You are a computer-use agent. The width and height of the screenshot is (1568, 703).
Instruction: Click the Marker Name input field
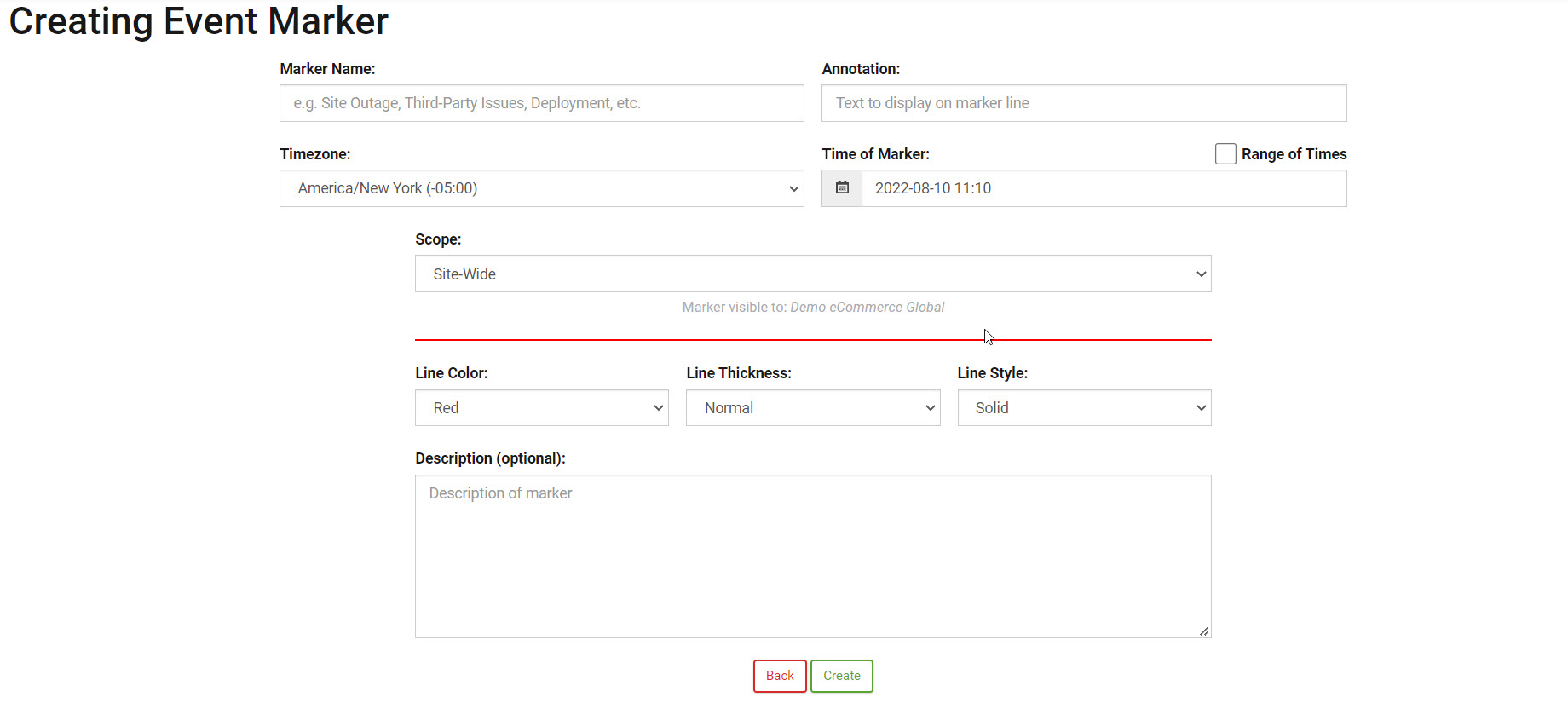point(542,103)
